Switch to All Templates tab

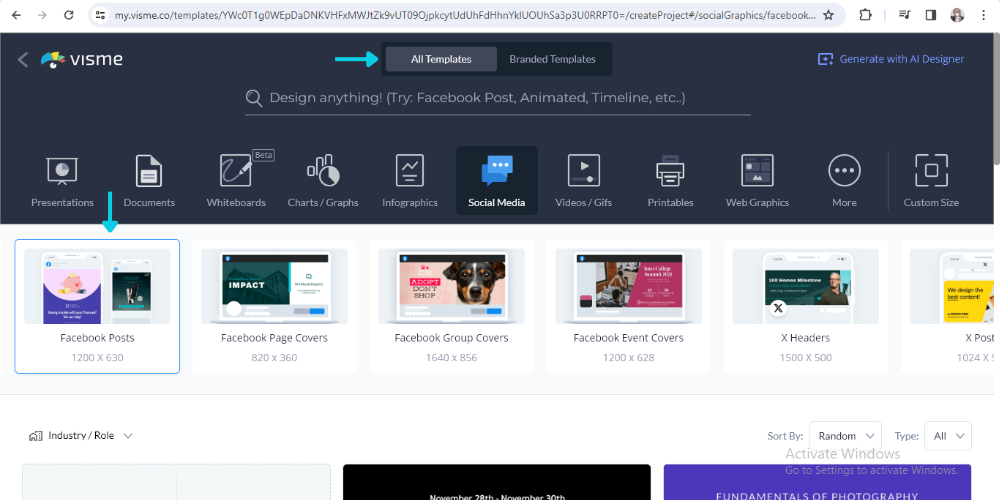(441, 59)
